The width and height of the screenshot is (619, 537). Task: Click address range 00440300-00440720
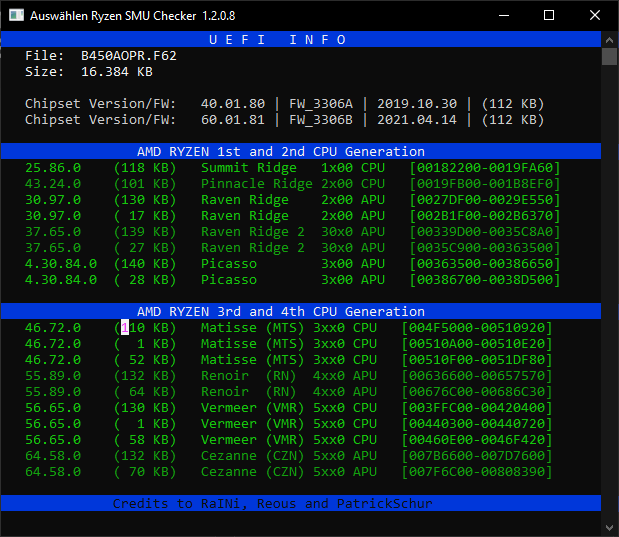tap(477, 424)
